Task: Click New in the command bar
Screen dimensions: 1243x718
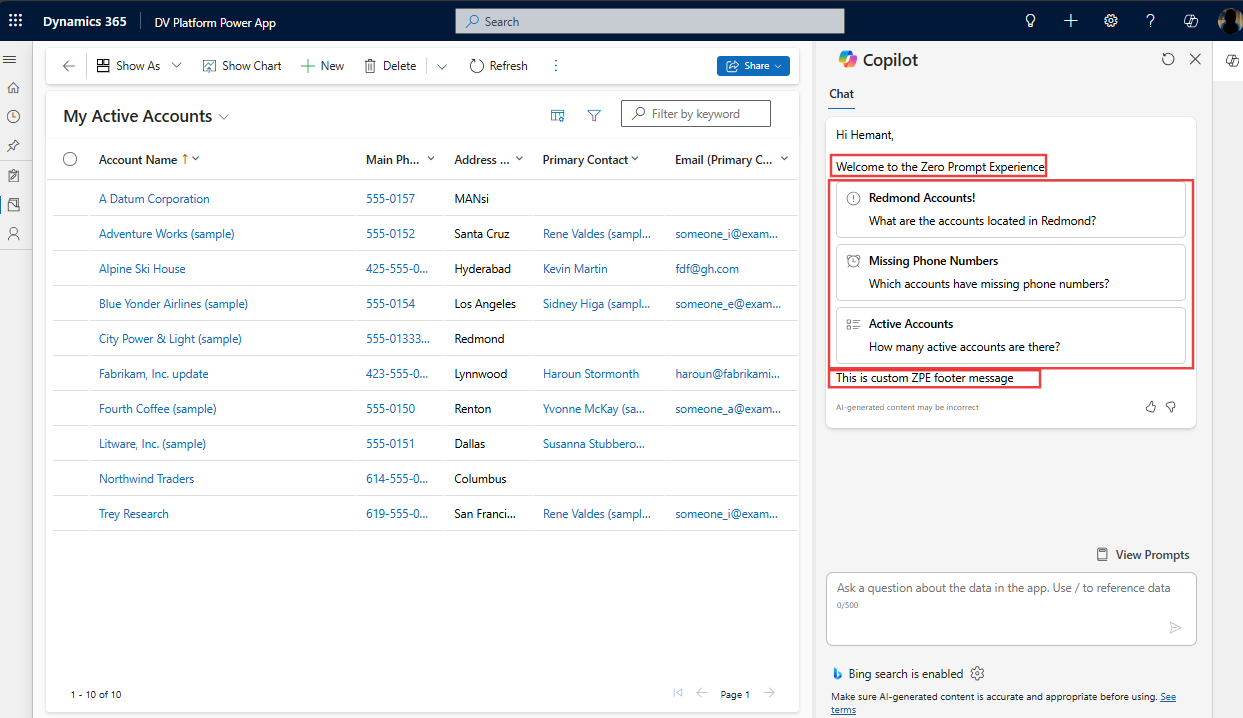Action: pyautogui.click(x=322, y=66)
